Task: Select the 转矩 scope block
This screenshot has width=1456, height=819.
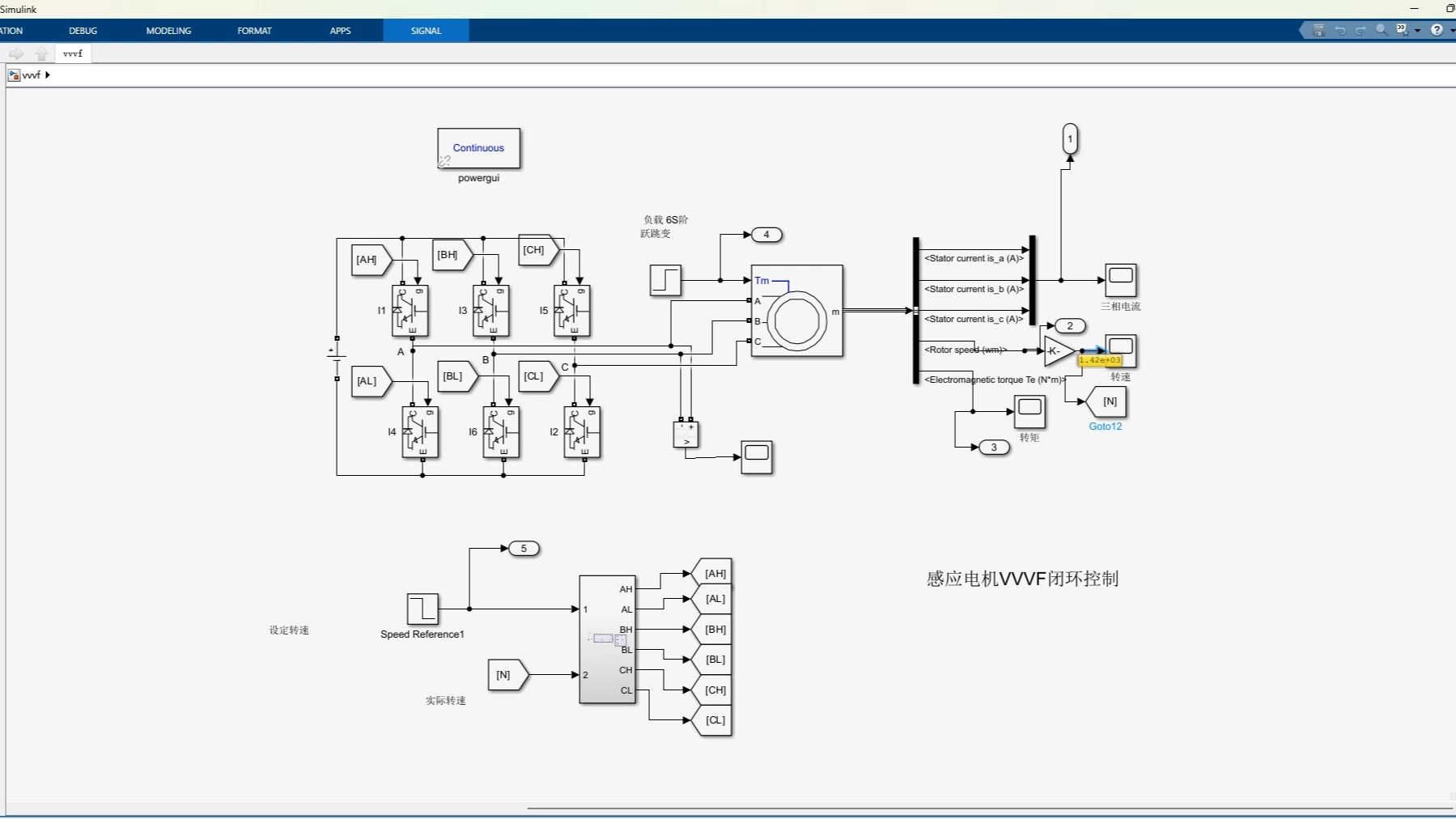Action: click(1029, 409)
